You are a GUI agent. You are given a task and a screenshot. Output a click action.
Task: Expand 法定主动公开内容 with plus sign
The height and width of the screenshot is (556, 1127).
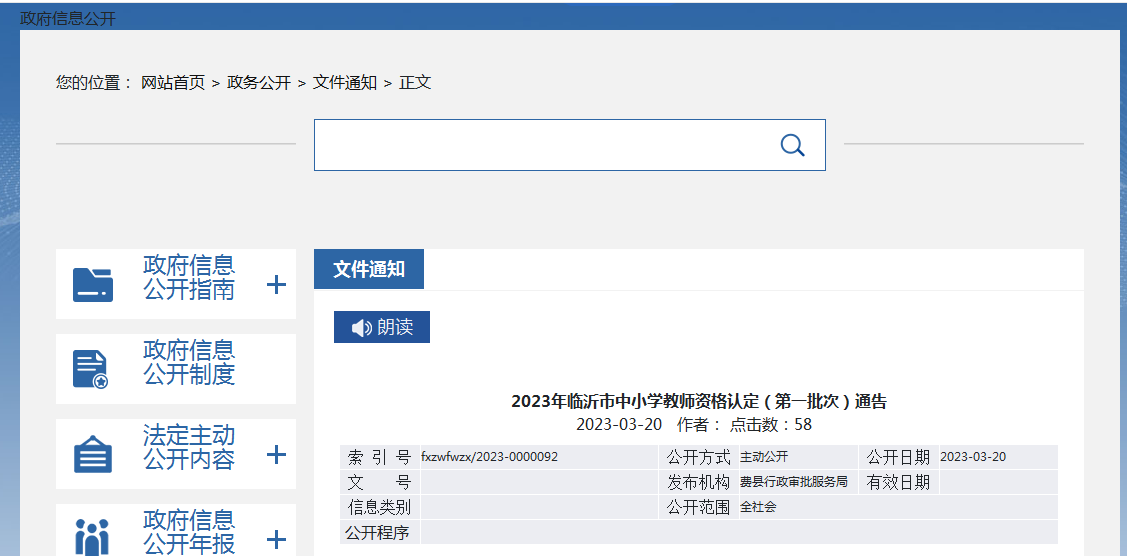(276, 455)
